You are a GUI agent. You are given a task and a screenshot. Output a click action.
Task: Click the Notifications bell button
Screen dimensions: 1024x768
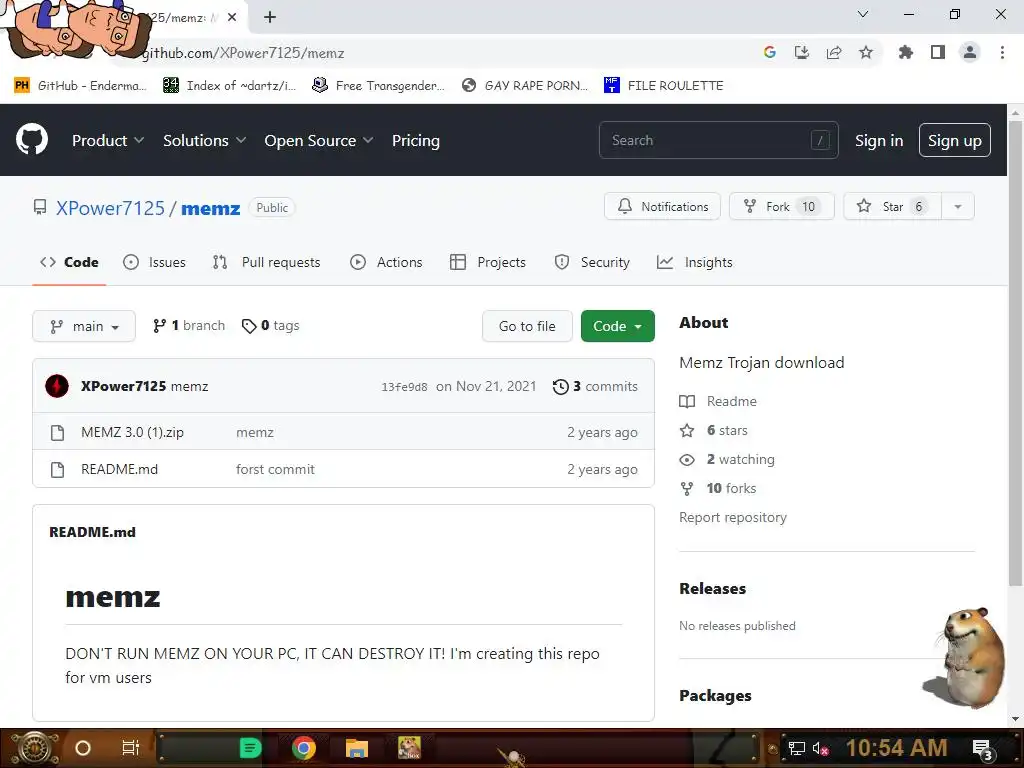pos(662,206)
